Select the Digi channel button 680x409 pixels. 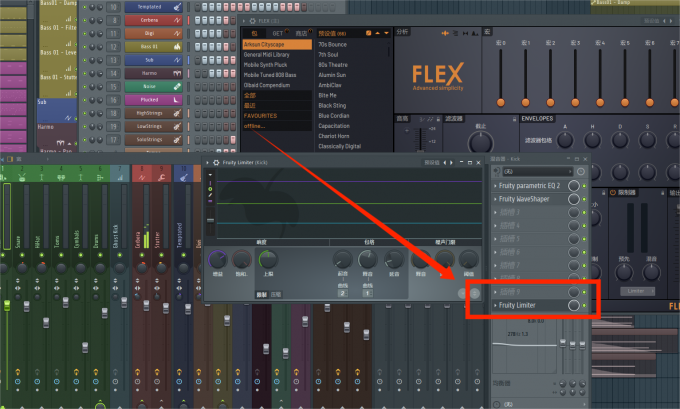154,33
